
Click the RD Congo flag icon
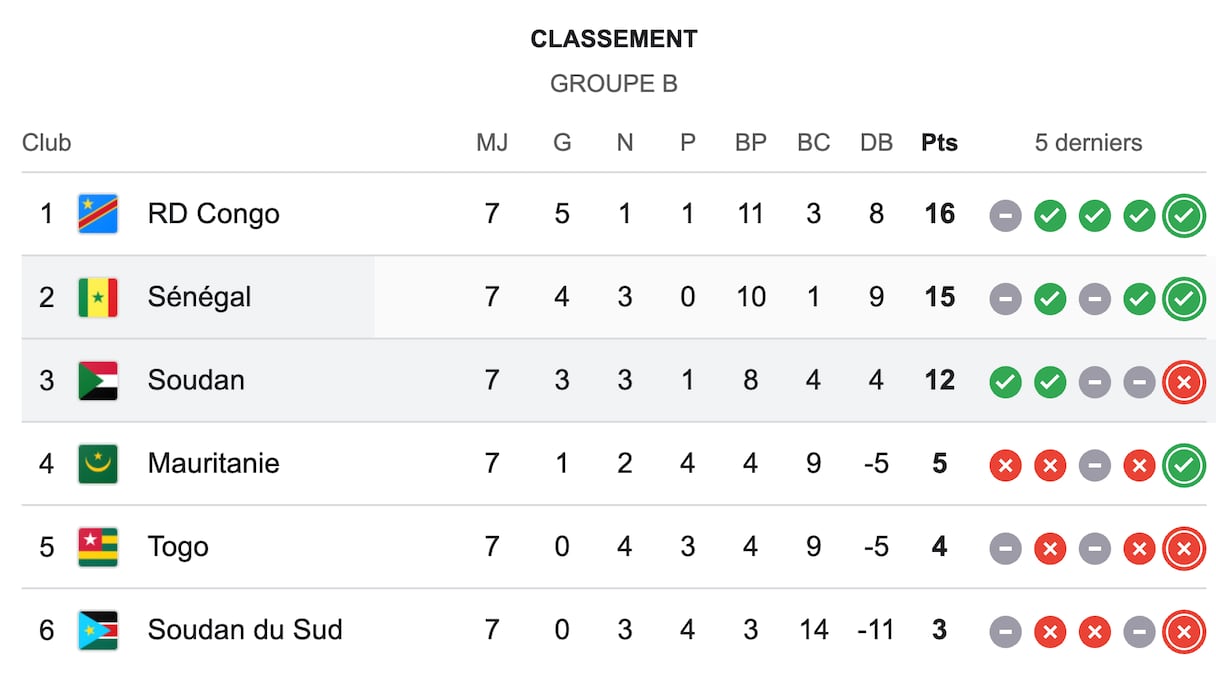pyautogui.click(x=98, y=214)
